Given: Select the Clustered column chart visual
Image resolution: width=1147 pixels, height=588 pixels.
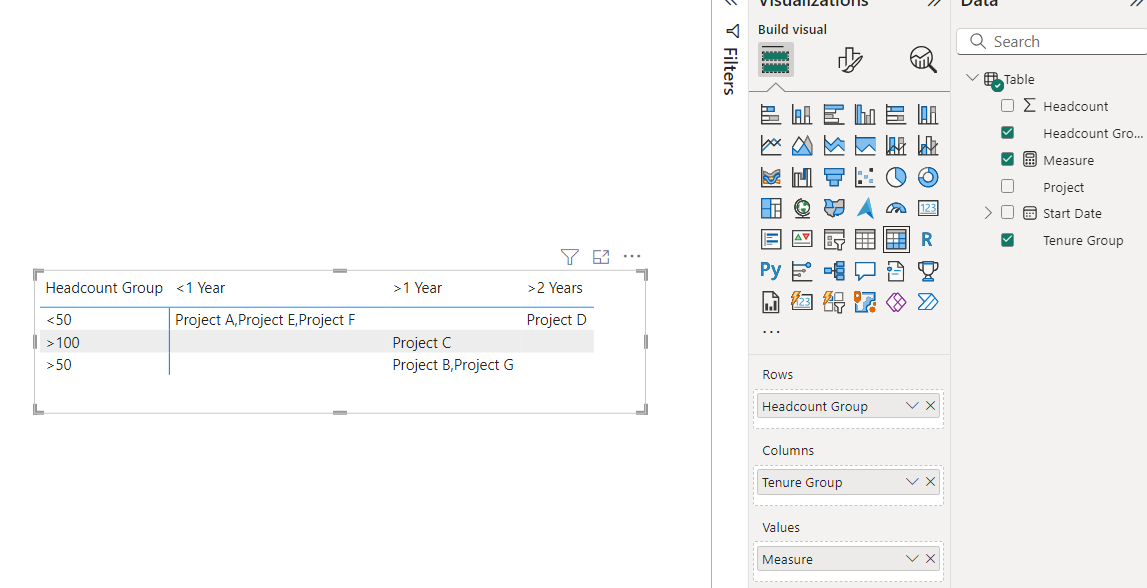Looking at the screenshot, I should pos(865,115).
